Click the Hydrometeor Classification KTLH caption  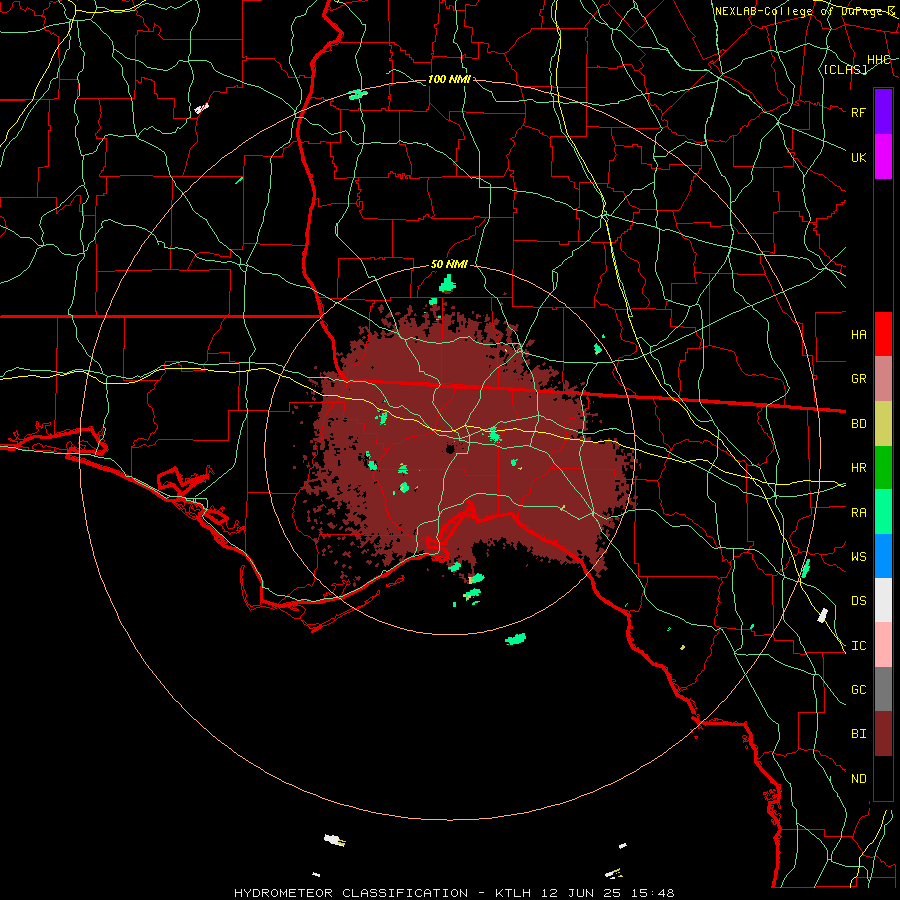click(x=454, y=893)
